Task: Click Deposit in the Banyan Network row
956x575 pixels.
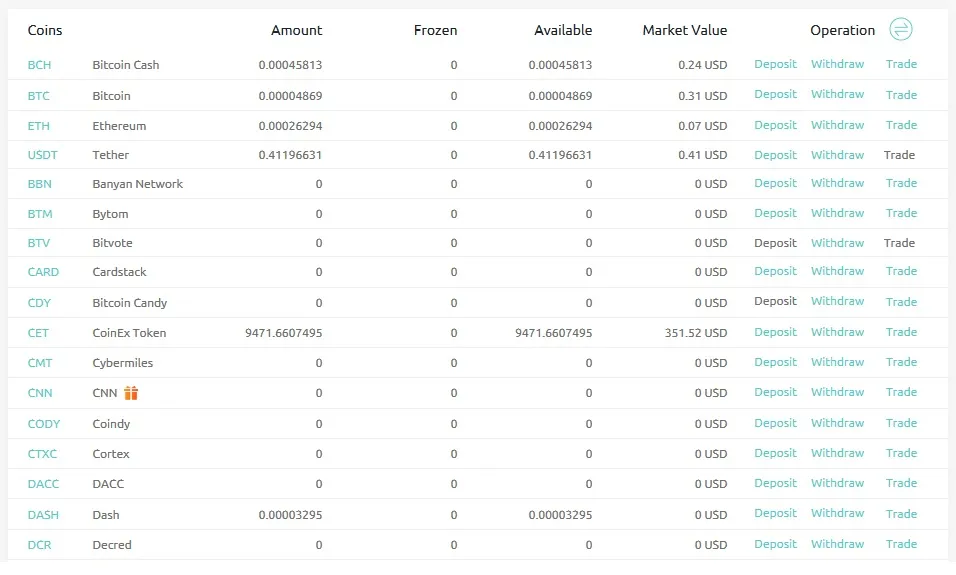Action: pyautogui.click(x=776, y=183)
